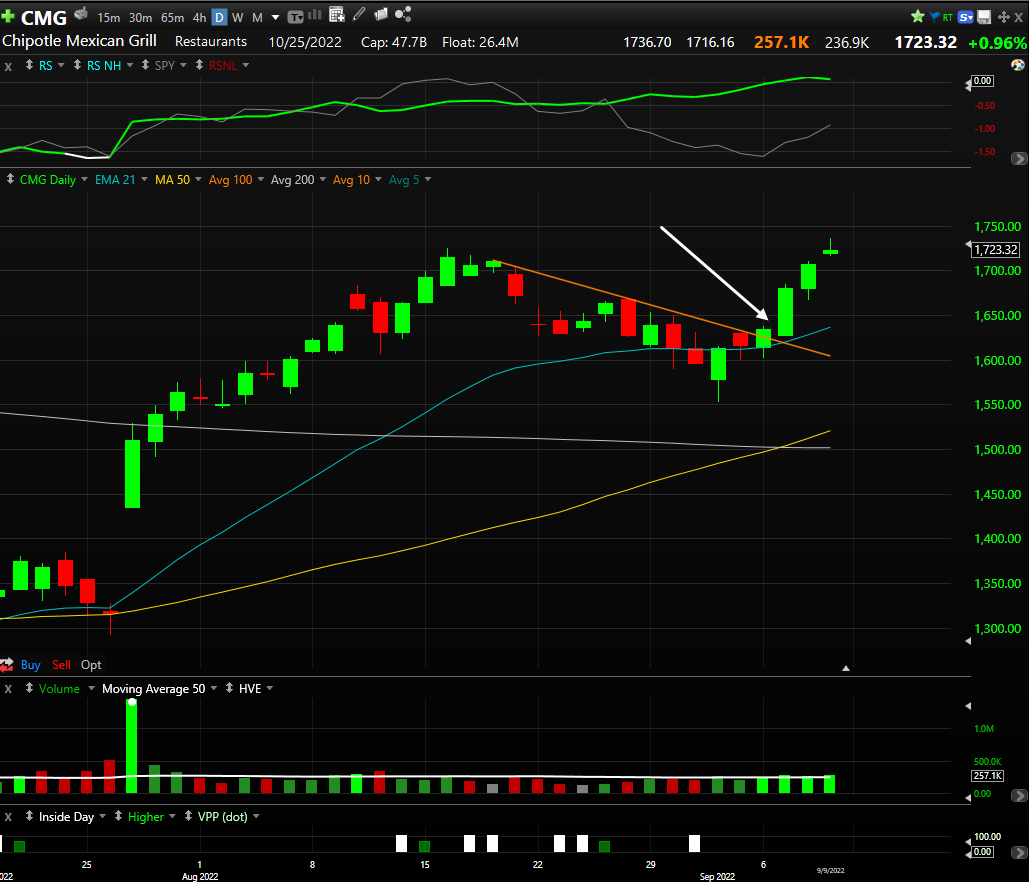The width and height of the screenshot is (1029, 882).
Task: Click the reorder arrows beside SPY
Action: (x=145, y=65)
